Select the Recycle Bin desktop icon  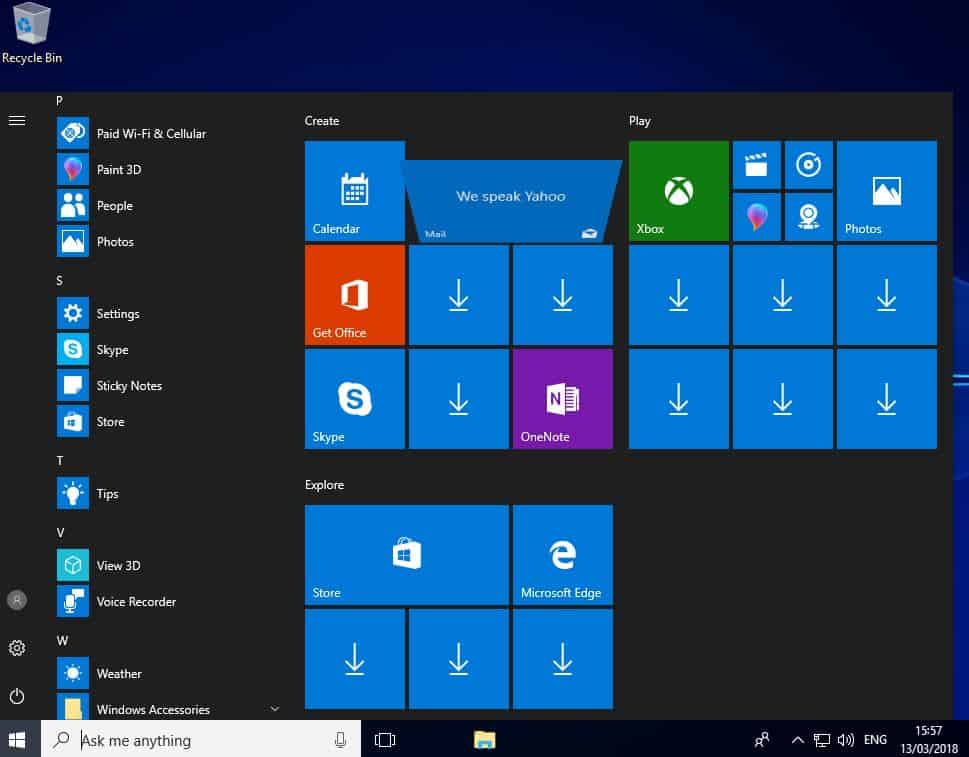[x=32, y=33]
